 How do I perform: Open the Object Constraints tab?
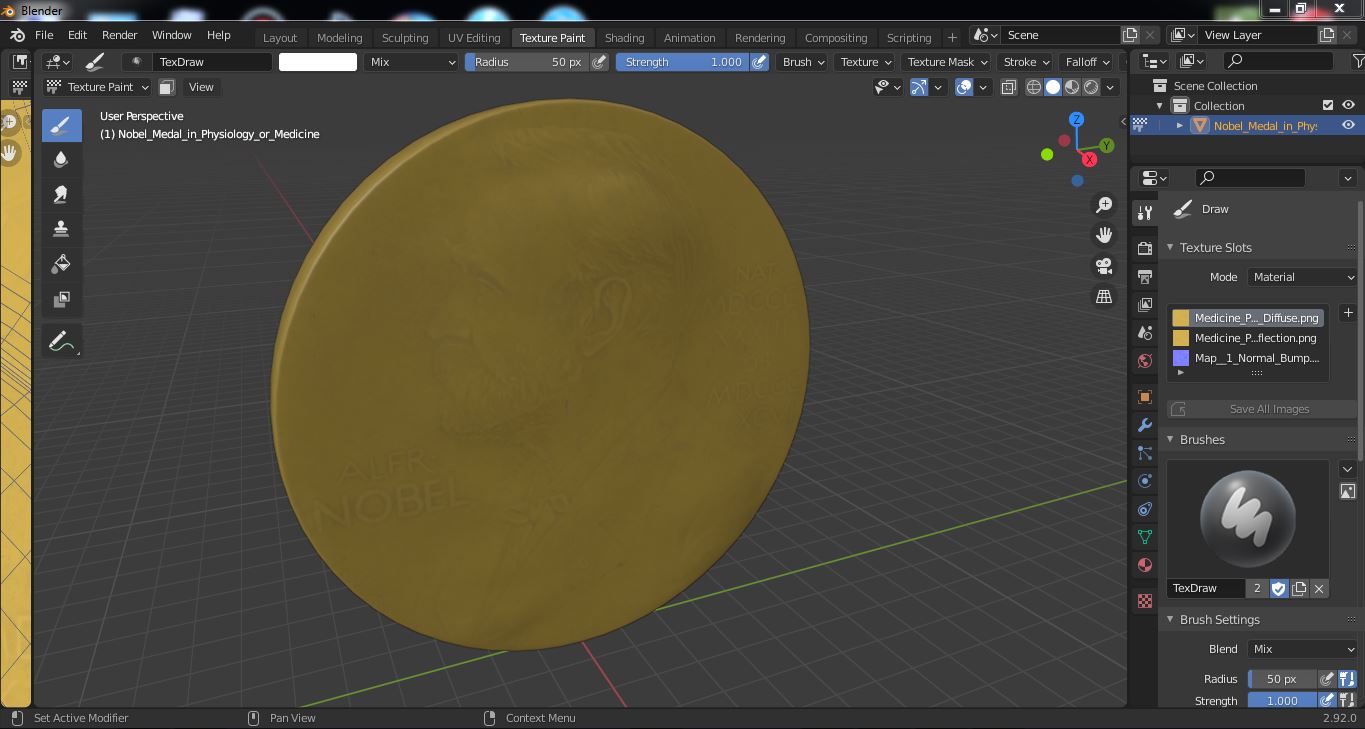pos(1145,509)
